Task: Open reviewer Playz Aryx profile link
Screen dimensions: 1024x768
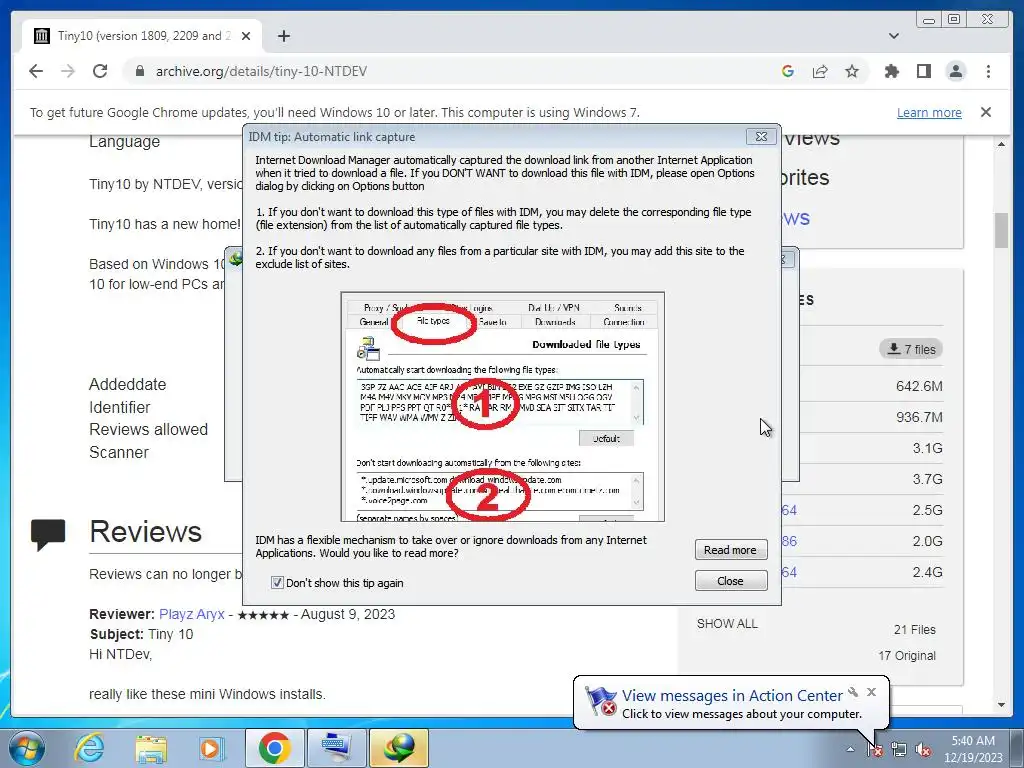Action: [x=191, y=615]
